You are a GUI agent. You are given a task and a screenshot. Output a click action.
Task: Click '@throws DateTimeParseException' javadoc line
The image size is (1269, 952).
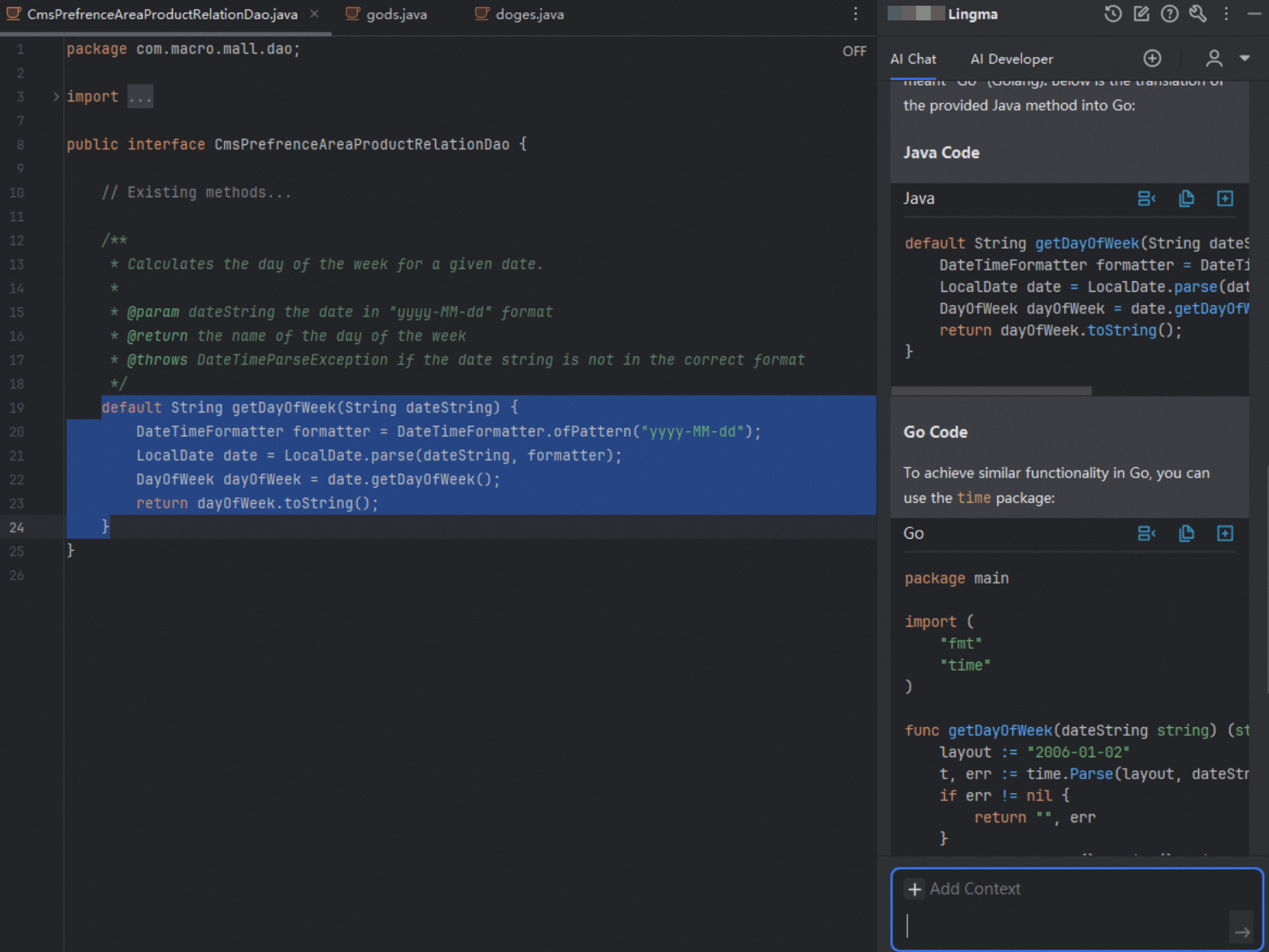coord(458,359)
